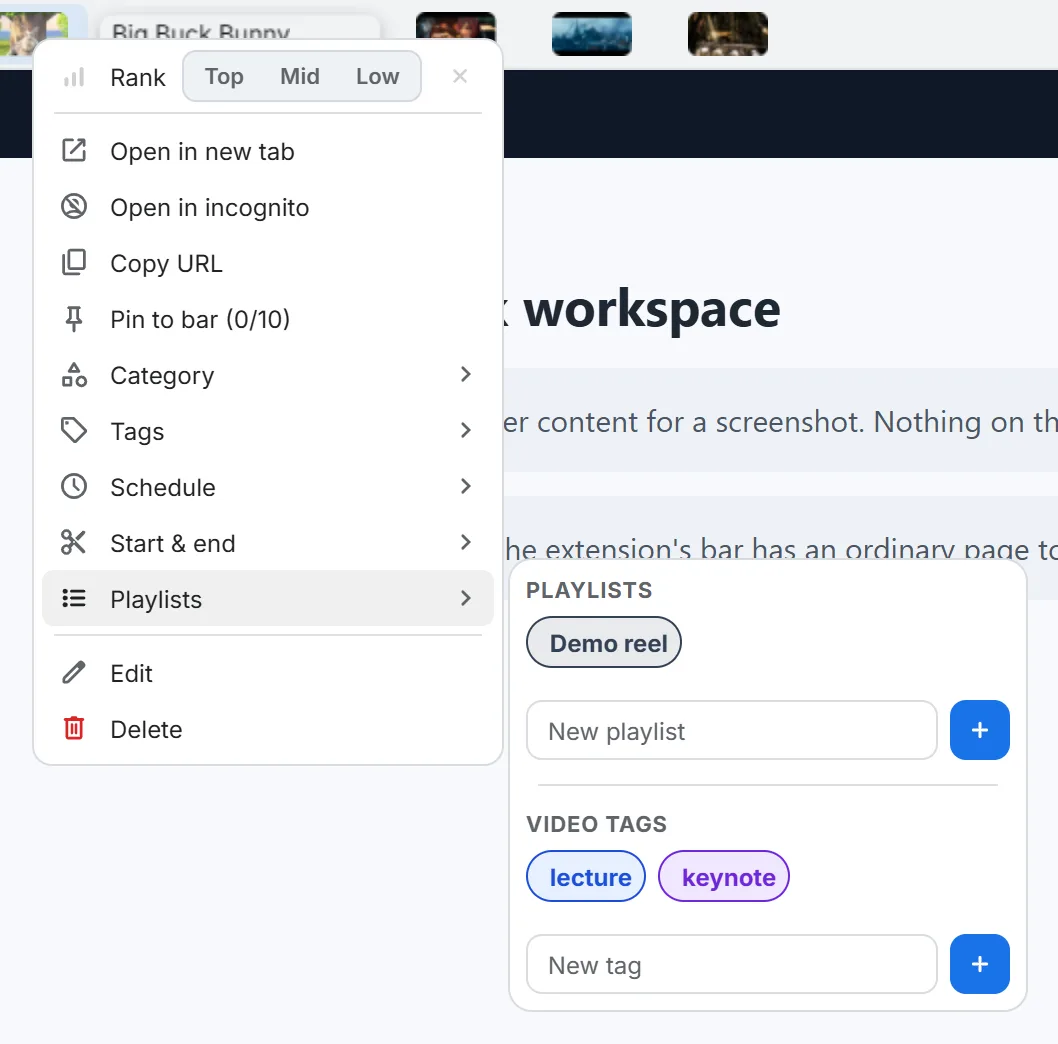Toggle the Demo reel playlist chip
1058x1044 pixels.
pyautogui.click(x=604, y=642)
